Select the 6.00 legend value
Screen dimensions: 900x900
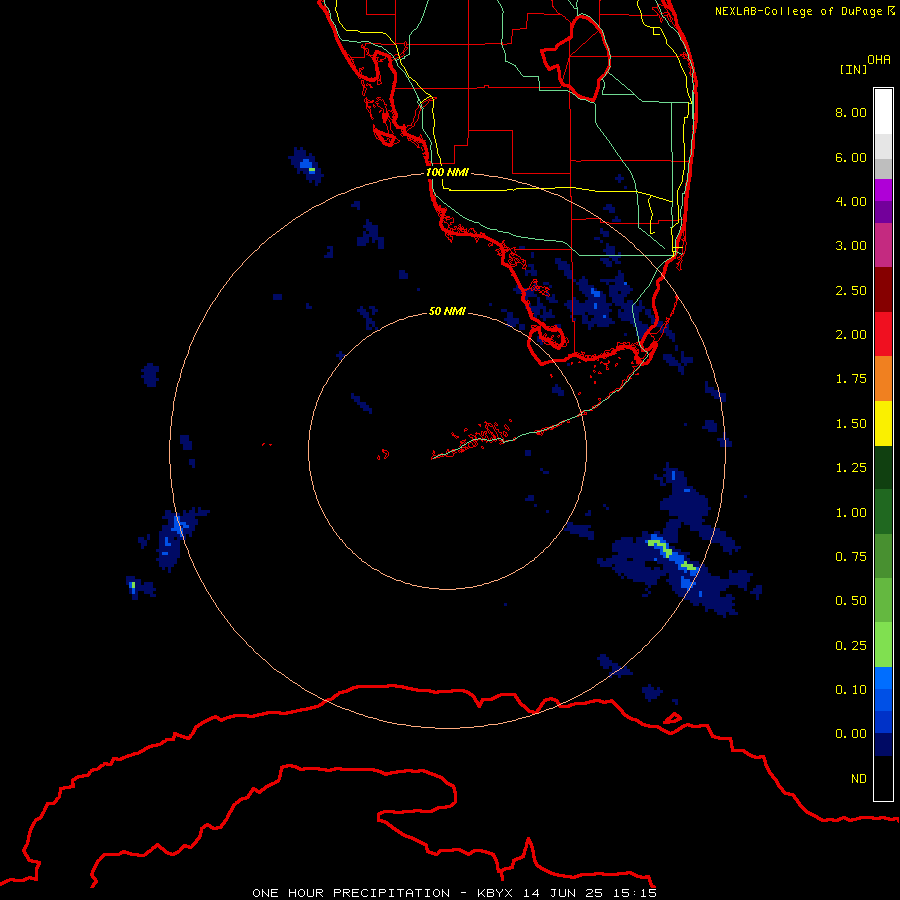click(x=851, y=157)
